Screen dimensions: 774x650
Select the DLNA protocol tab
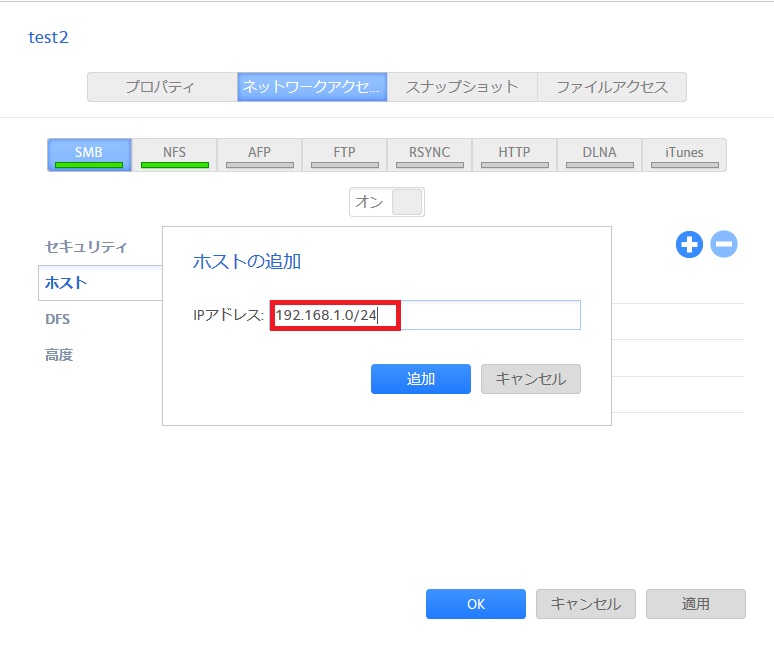(x=599, y=155)
